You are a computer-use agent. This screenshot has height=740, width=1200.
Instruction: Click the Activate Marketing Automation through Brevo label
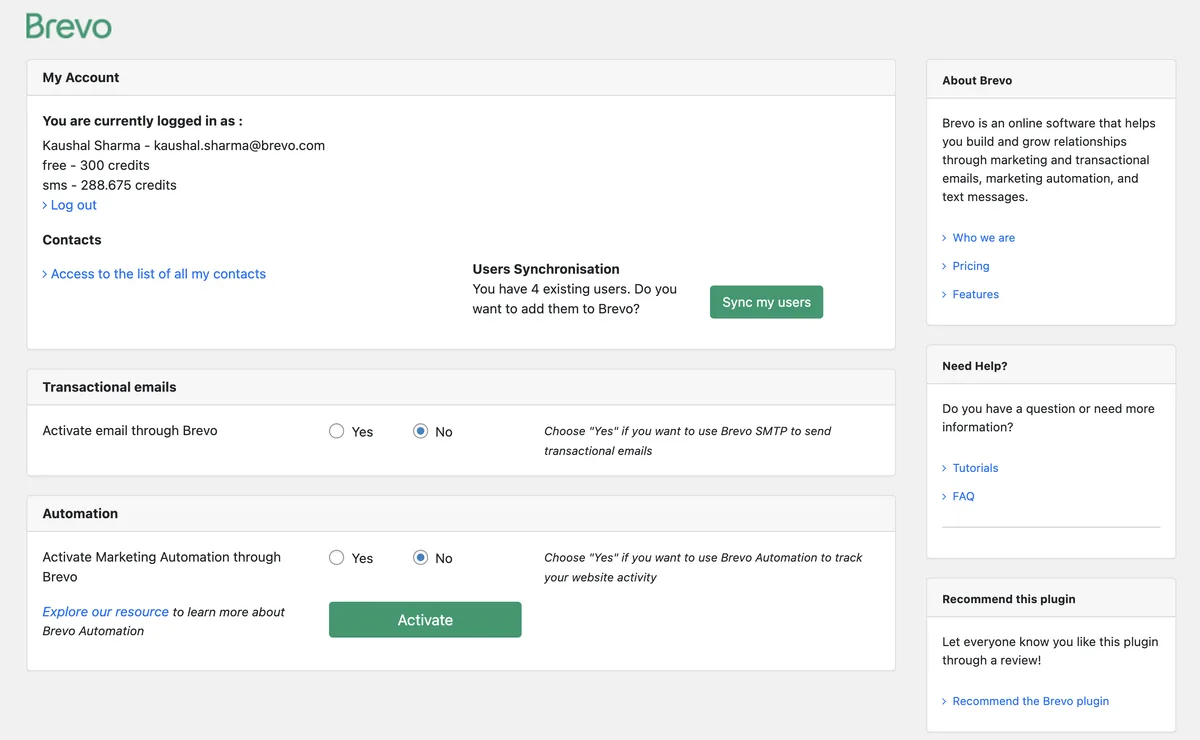162,567
